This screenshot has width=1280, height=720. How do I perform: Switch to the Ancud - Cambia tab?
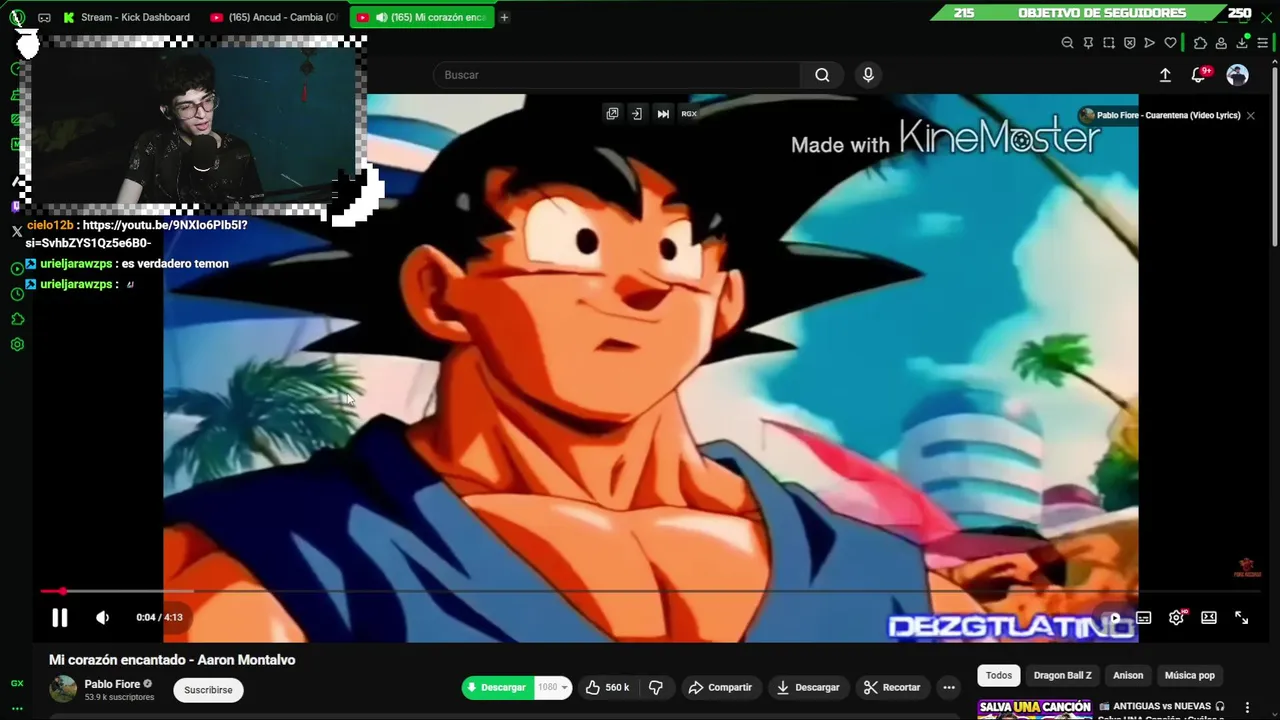click(x=275, y=17)
